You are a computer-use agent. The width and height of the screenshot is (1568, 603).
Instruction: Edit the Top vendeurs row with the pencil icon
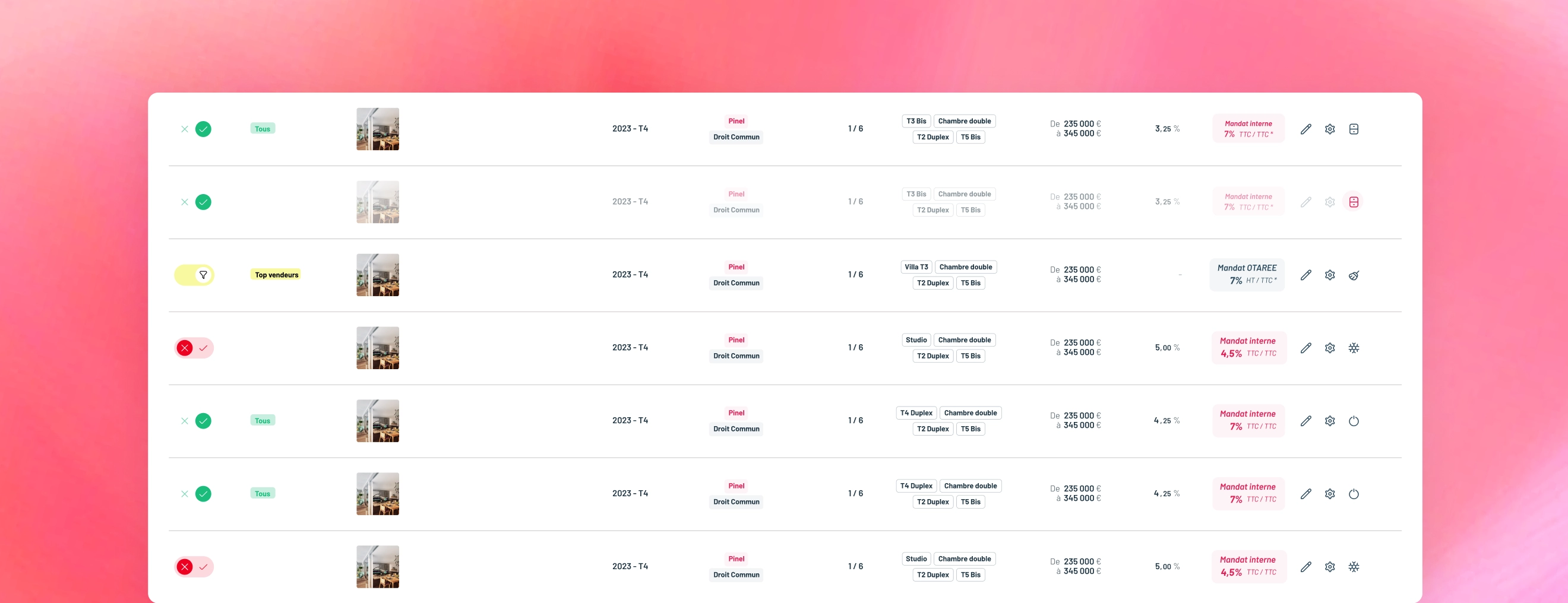pyautogui.click(x=1305, y=275)
